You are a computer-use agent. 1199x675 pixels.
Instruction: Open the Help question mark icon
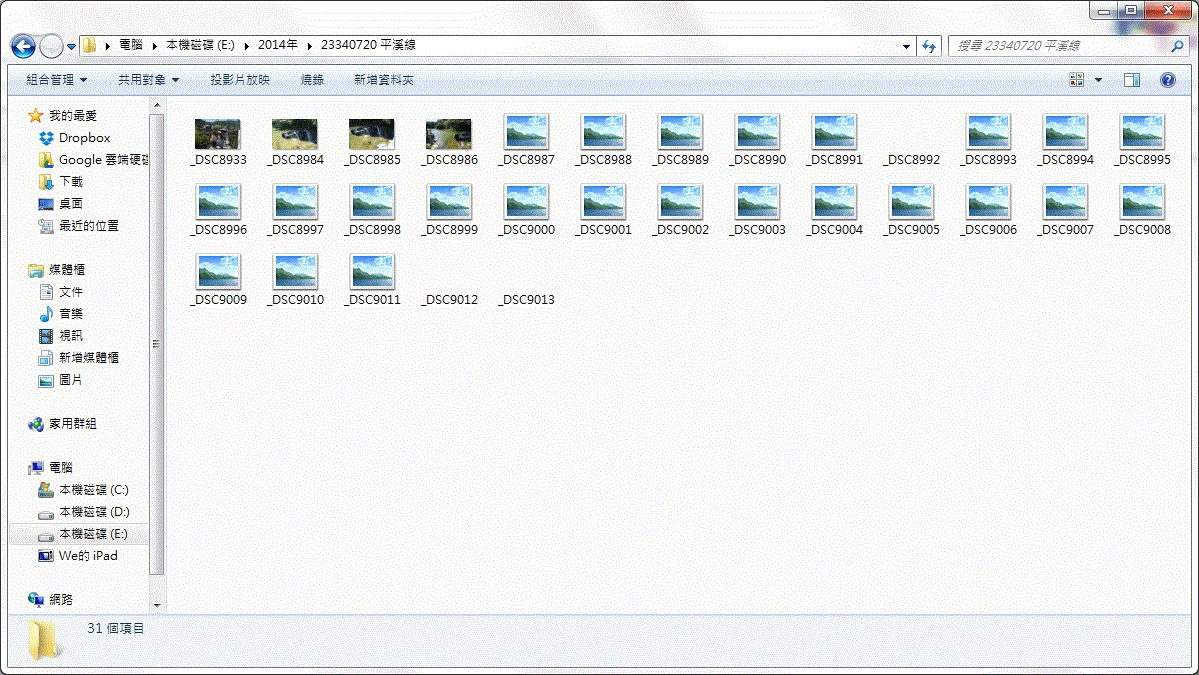tap(1168, 80)
